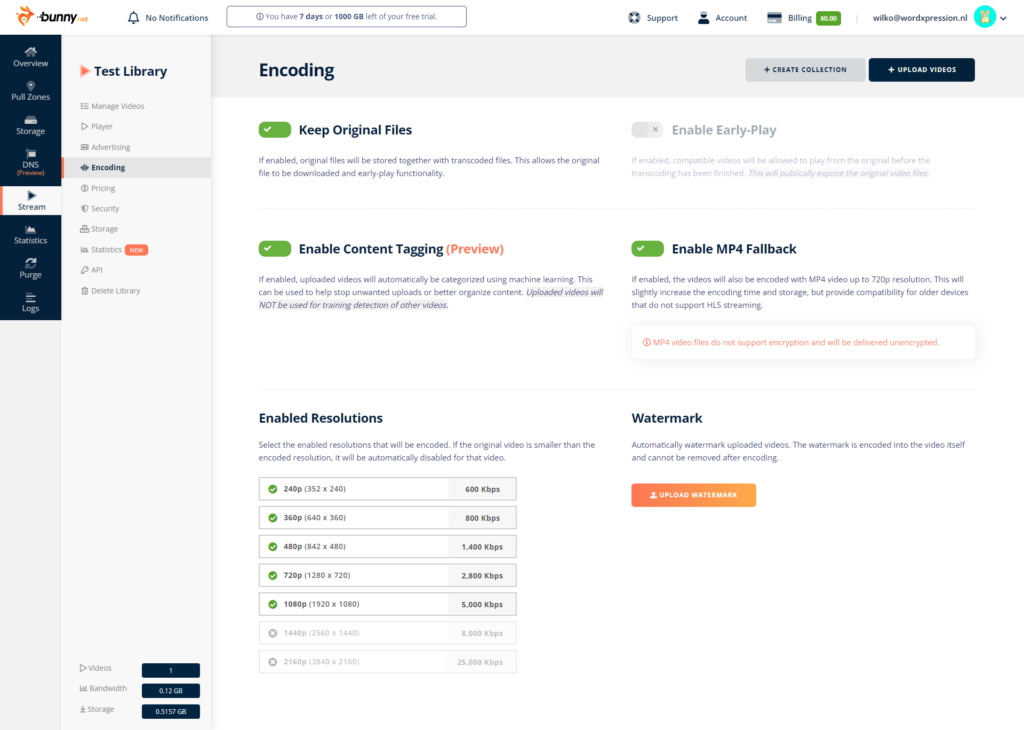Open the Purge section
This screenshot has height=730, width=1024.
31,268
